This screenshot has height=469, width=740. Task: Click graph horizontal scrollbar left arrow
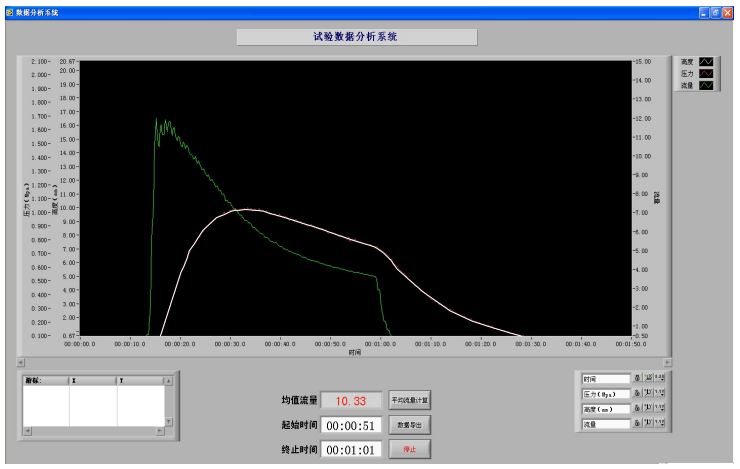pos(21,362)
